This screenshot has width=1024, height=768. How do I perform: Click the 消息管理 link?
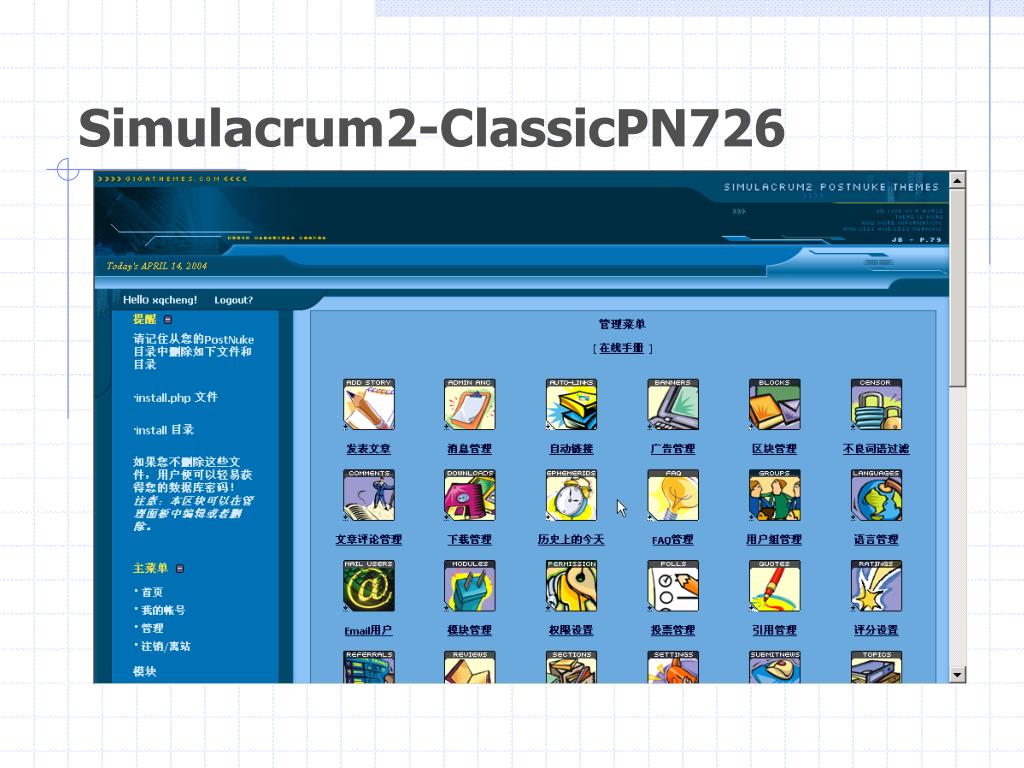[470, 449]
